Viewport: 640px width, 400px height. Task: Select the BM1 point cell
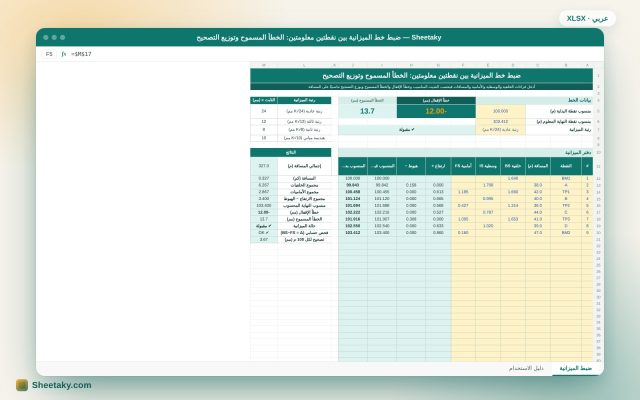coord(566,178)
